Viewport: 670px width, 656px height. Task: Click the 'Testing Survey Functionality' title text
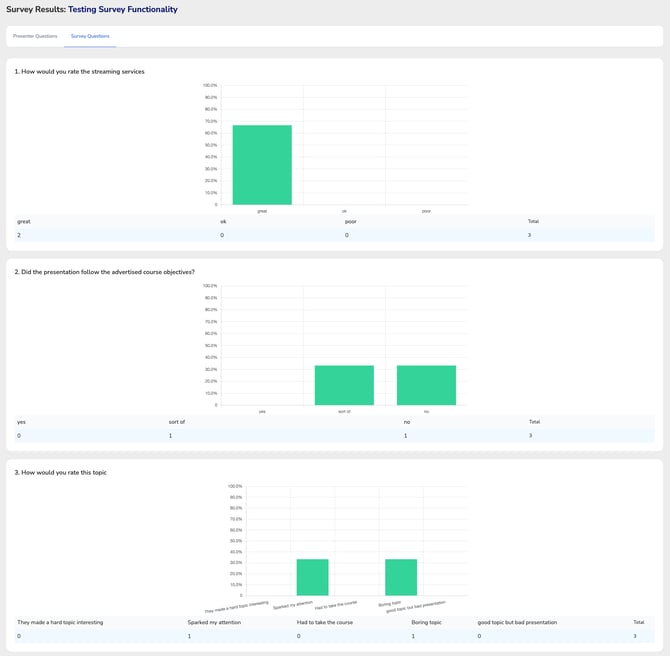pos(122,9)
